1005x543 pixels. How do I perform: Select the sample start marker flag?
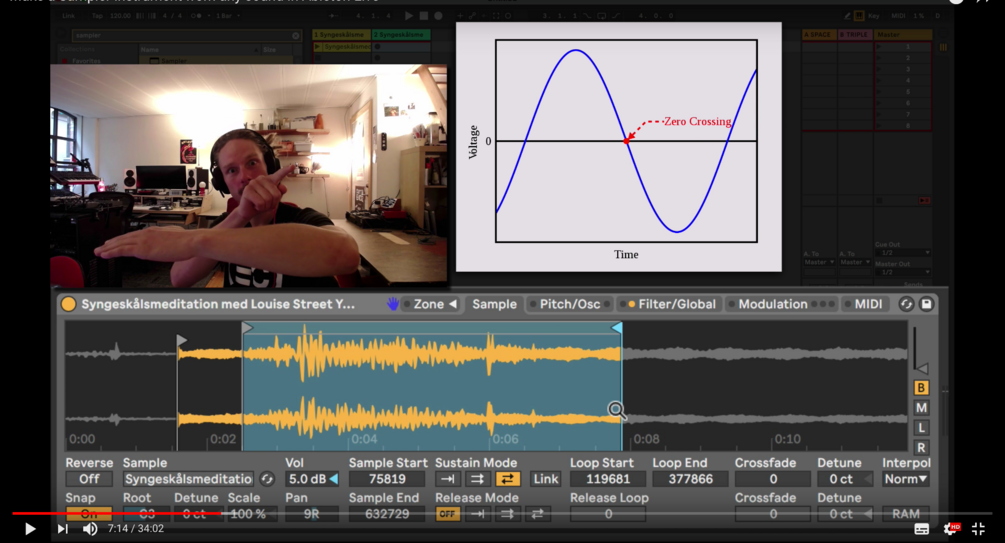click(x=182, y=340)
